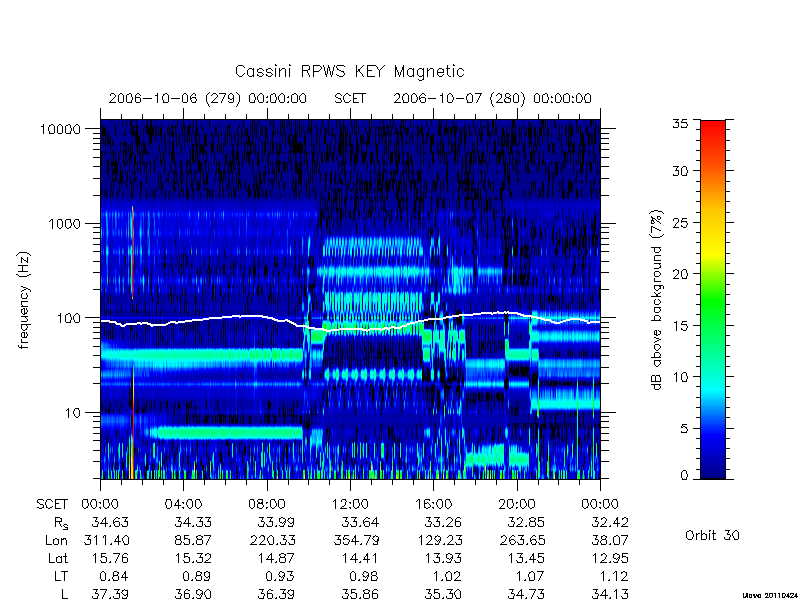Click the Rs value 34.63
This screenshot has height=600, width=800.
110,522
